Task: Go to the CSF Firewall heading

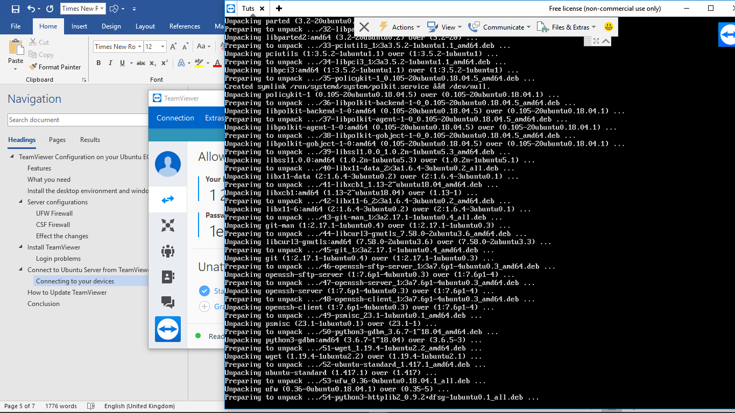Action: coord(53,225)
